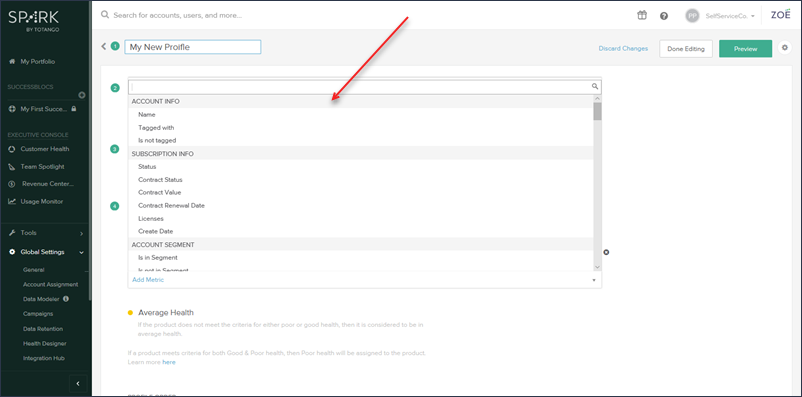Click the back arrow beside profile name

click(104, 47)
